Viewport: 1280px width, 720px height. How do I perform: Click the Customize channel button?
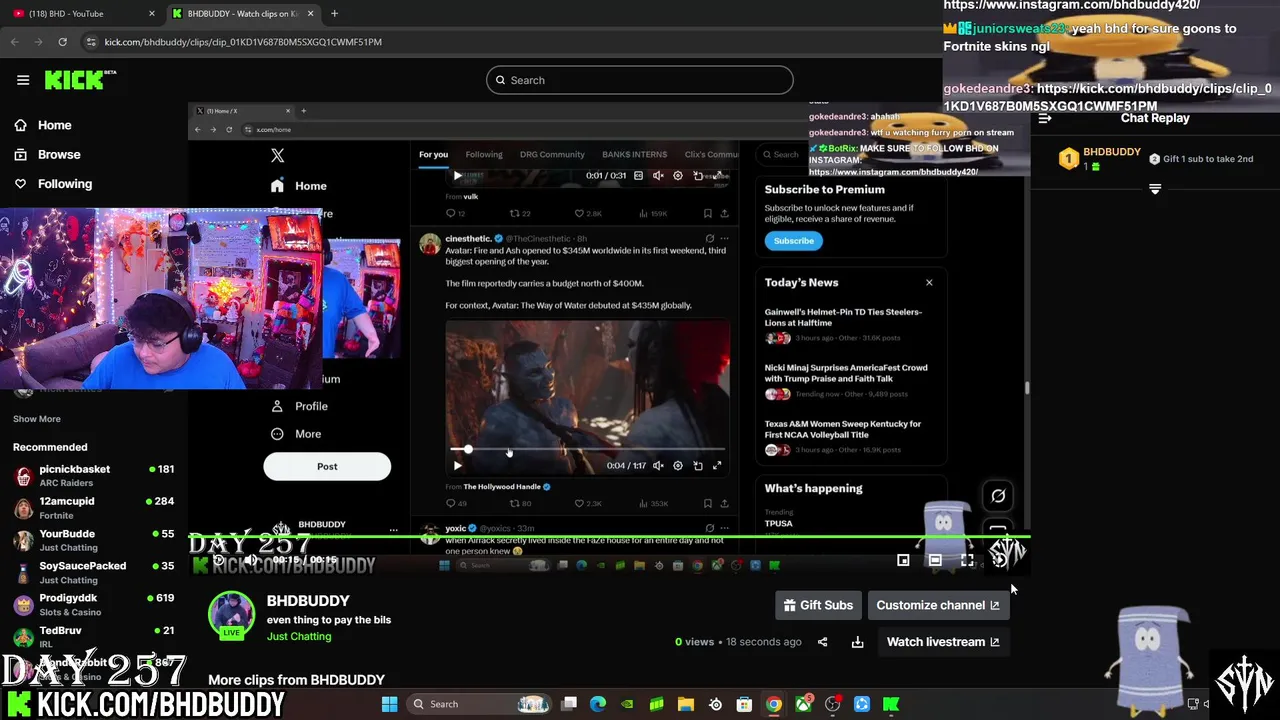(938, 605)
